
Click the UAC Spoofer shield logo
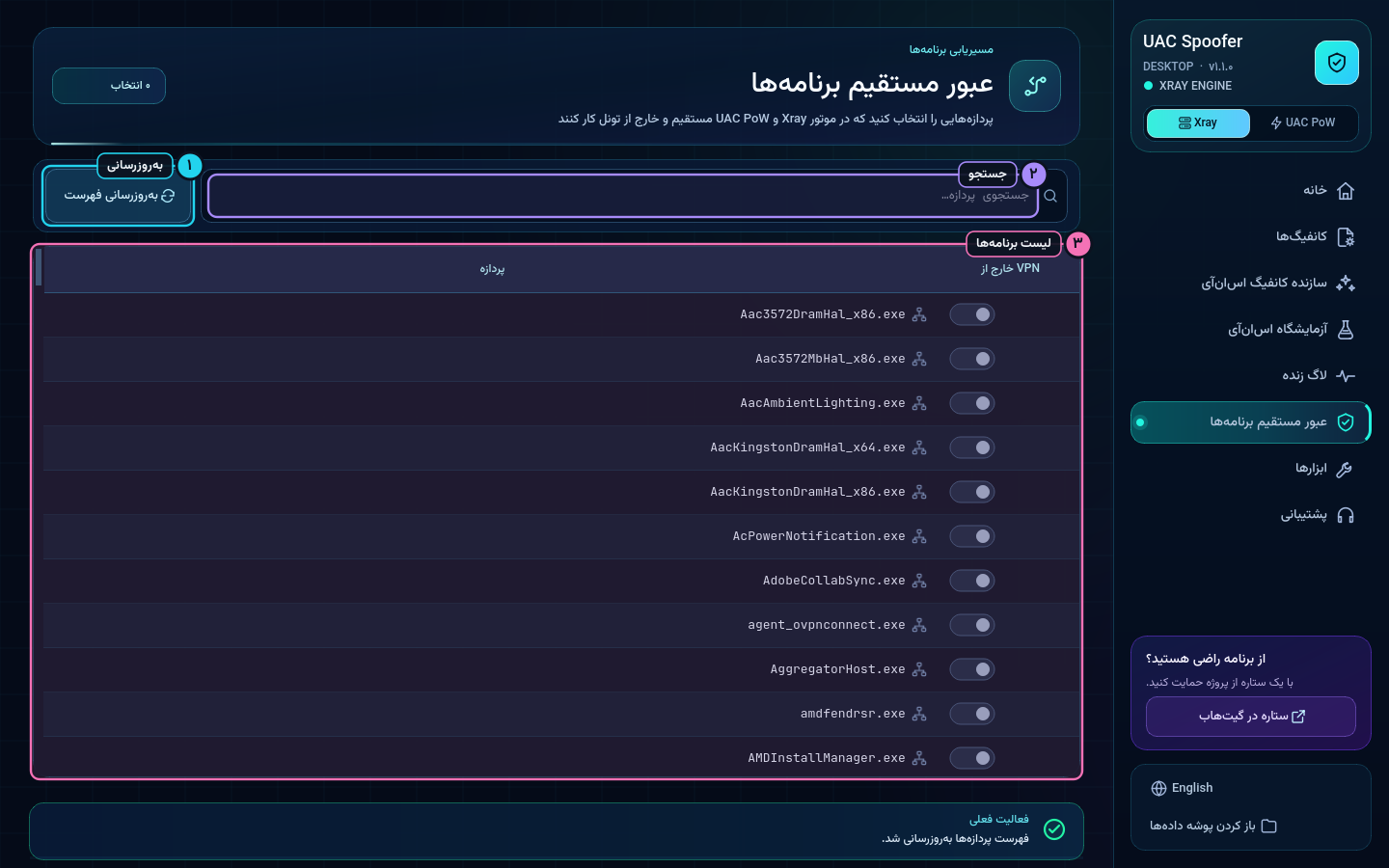pos(1337,63)
